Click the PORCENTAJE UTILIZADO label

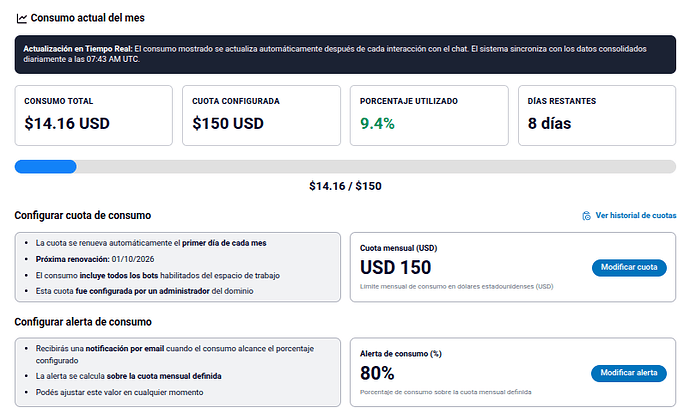[409, 101]
